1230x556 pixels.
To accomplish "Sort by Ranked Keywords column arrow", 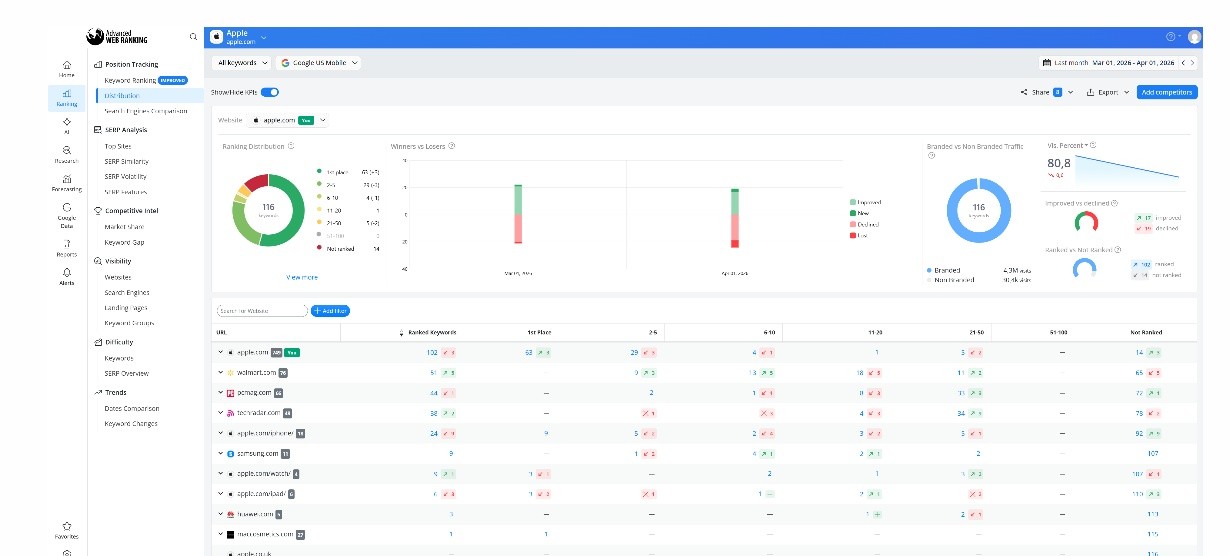I will tap(401, 332).
